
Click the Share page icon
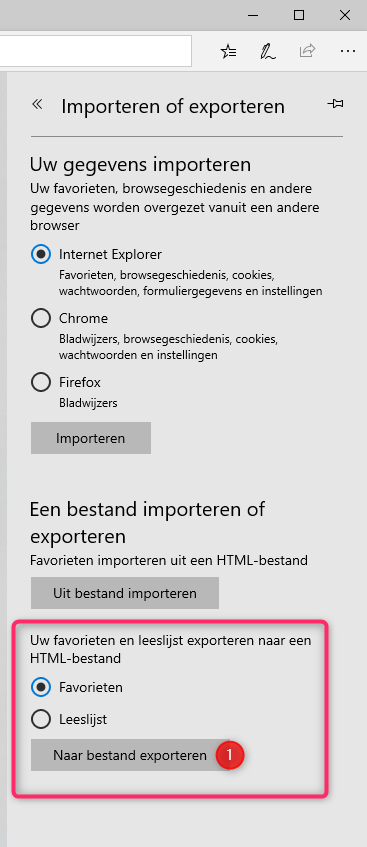307,51
